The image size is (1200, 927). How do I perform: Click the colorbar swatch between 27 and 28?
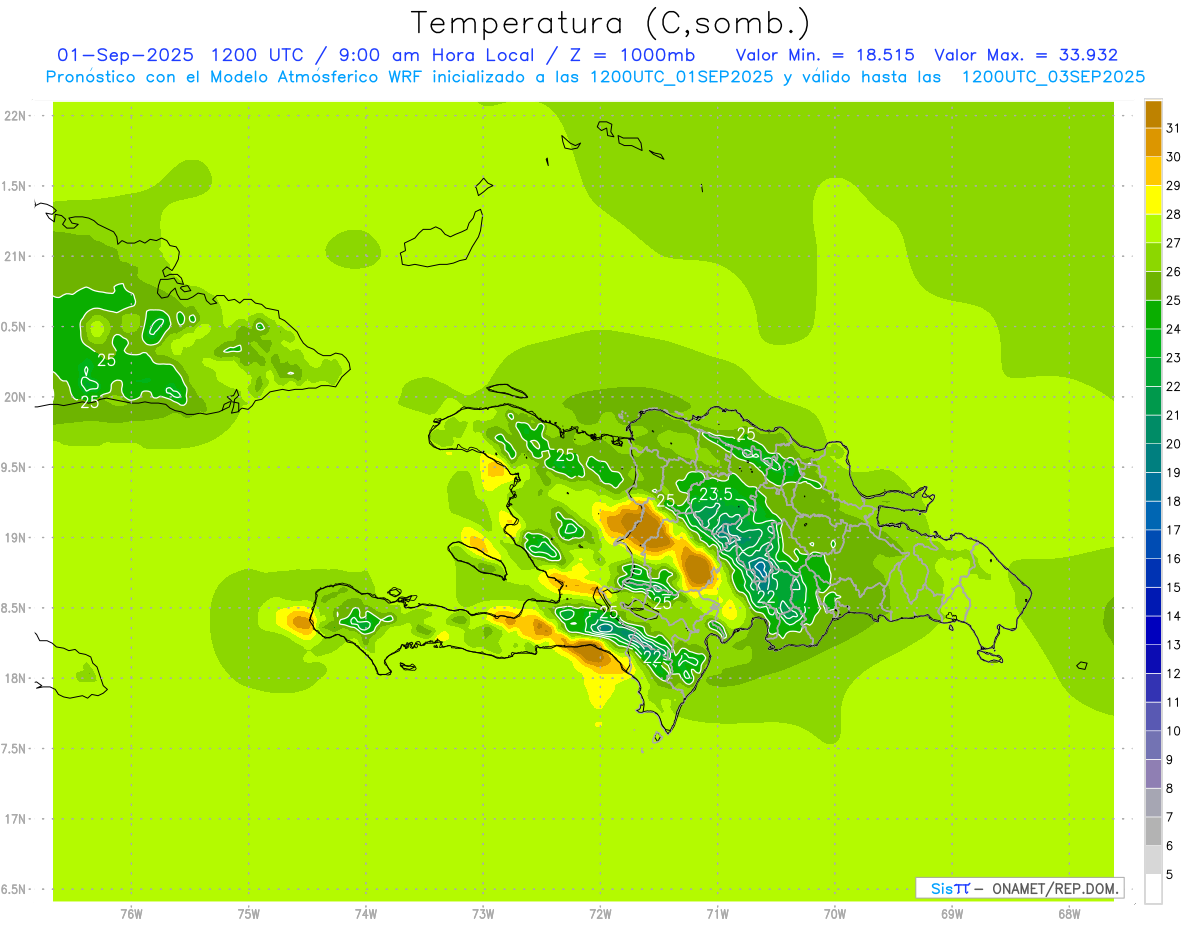[x=1153, y=229]
